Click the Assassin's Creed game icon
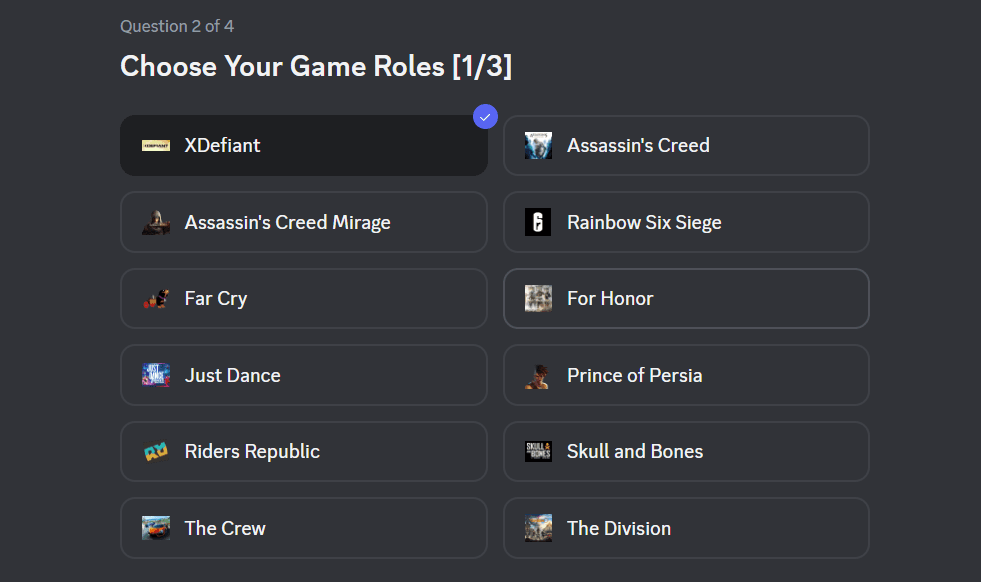 [538, 146]
